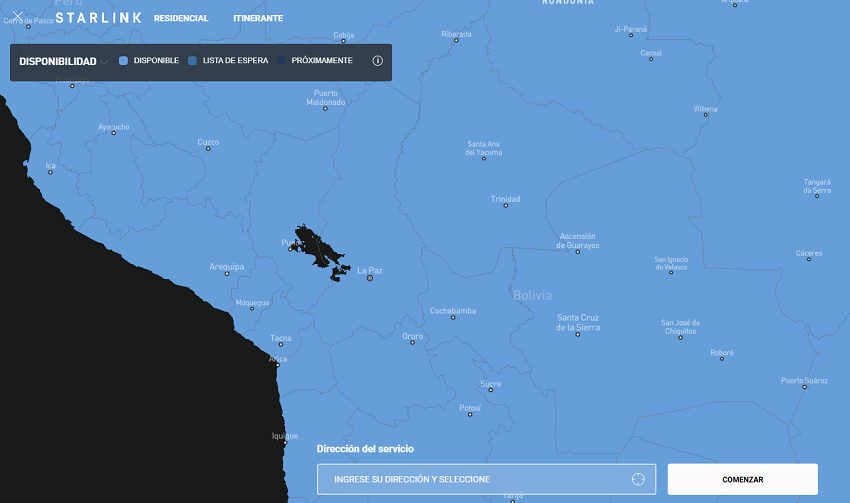Click the Lista de Espera legend swatch
This screenshot has height=503, width=850.
click(192, 61)
